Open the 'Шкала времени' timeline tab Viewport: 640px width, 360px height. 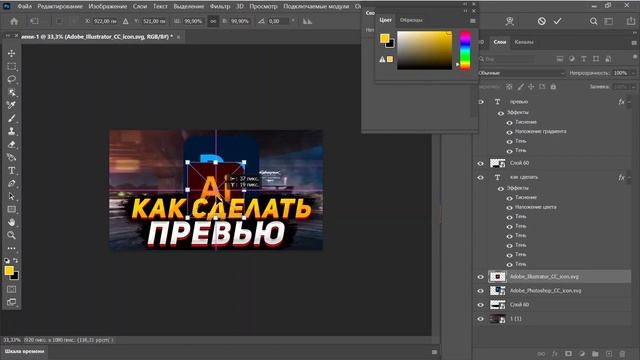(24, 351)
